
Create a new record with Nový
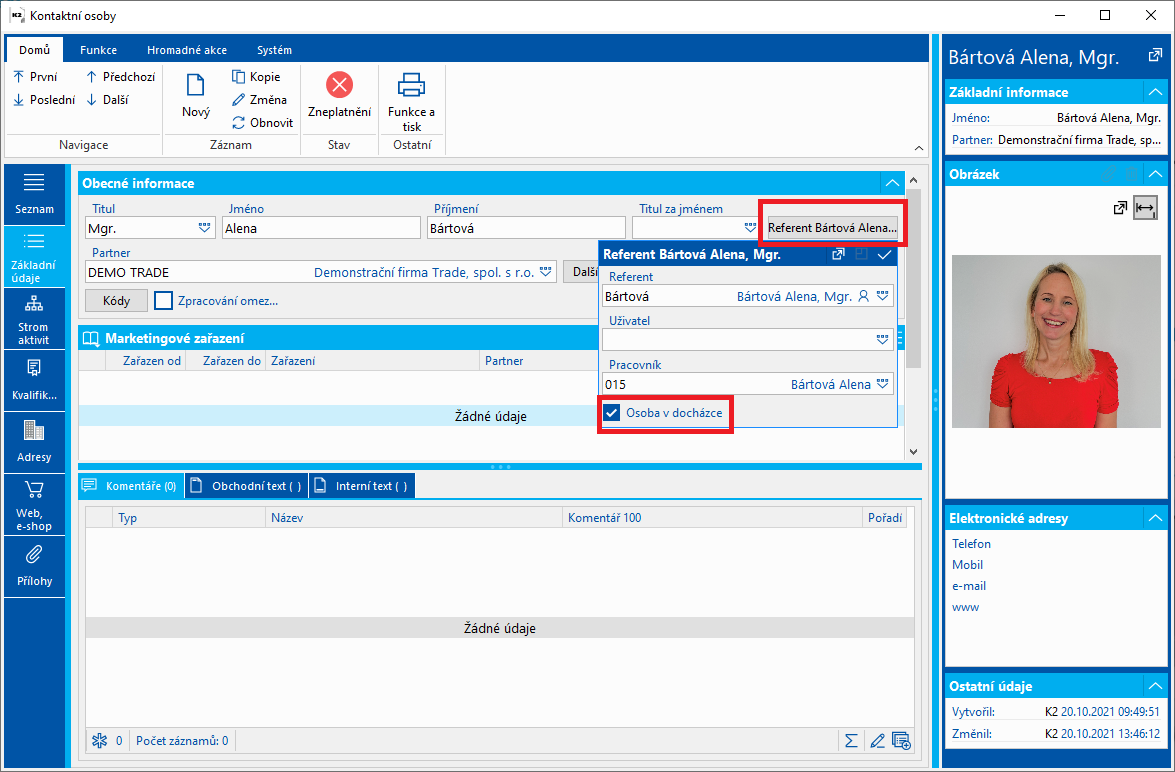[196, 96]
